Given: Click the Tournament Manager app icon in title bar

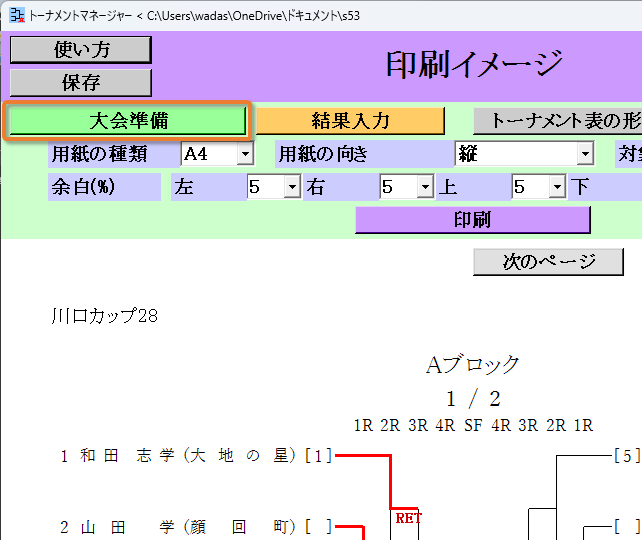Looking at the screenshot, I should (x=17, y=16).
